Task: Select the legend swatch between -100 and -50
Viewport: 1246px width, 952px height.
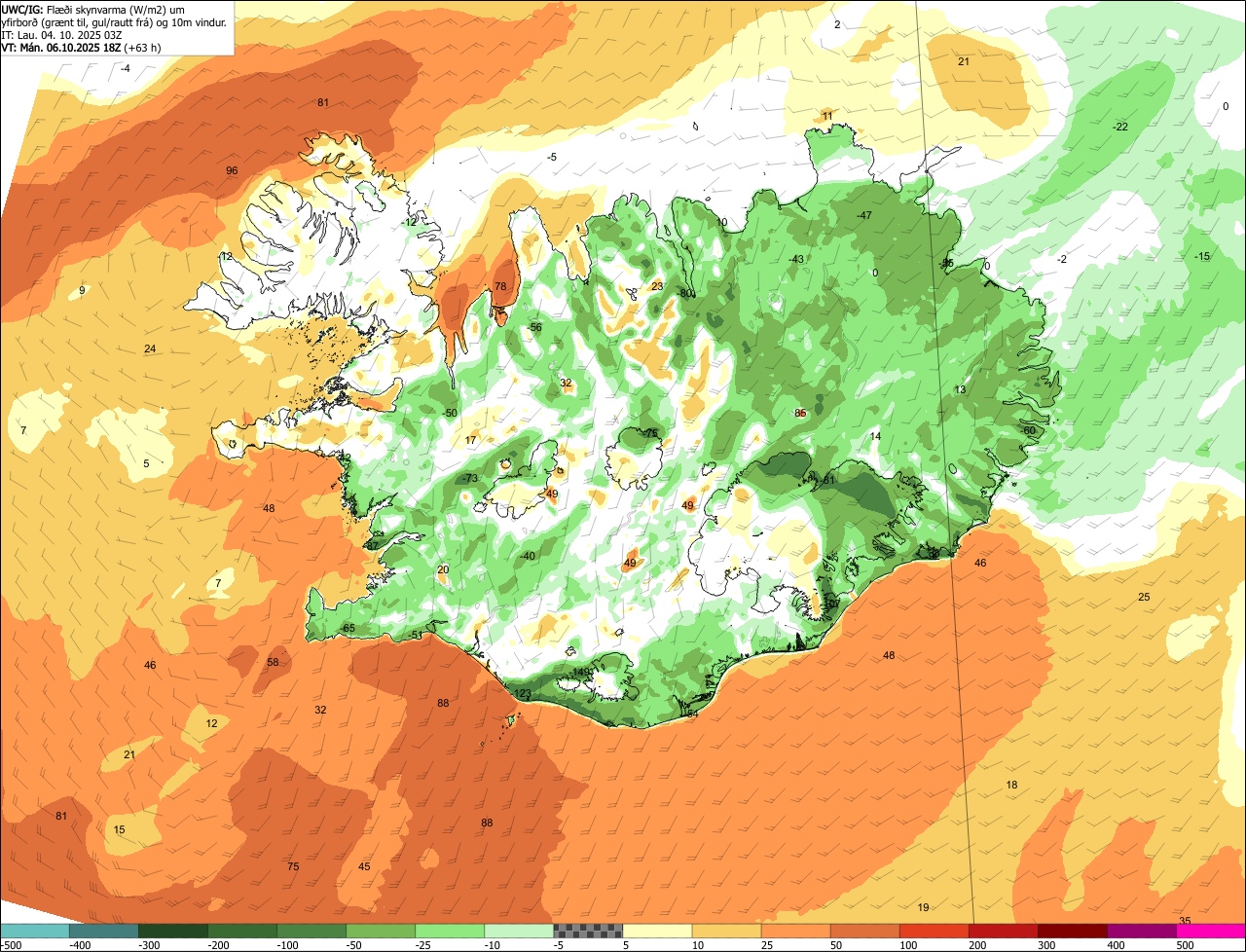Action: click(311, 931)
